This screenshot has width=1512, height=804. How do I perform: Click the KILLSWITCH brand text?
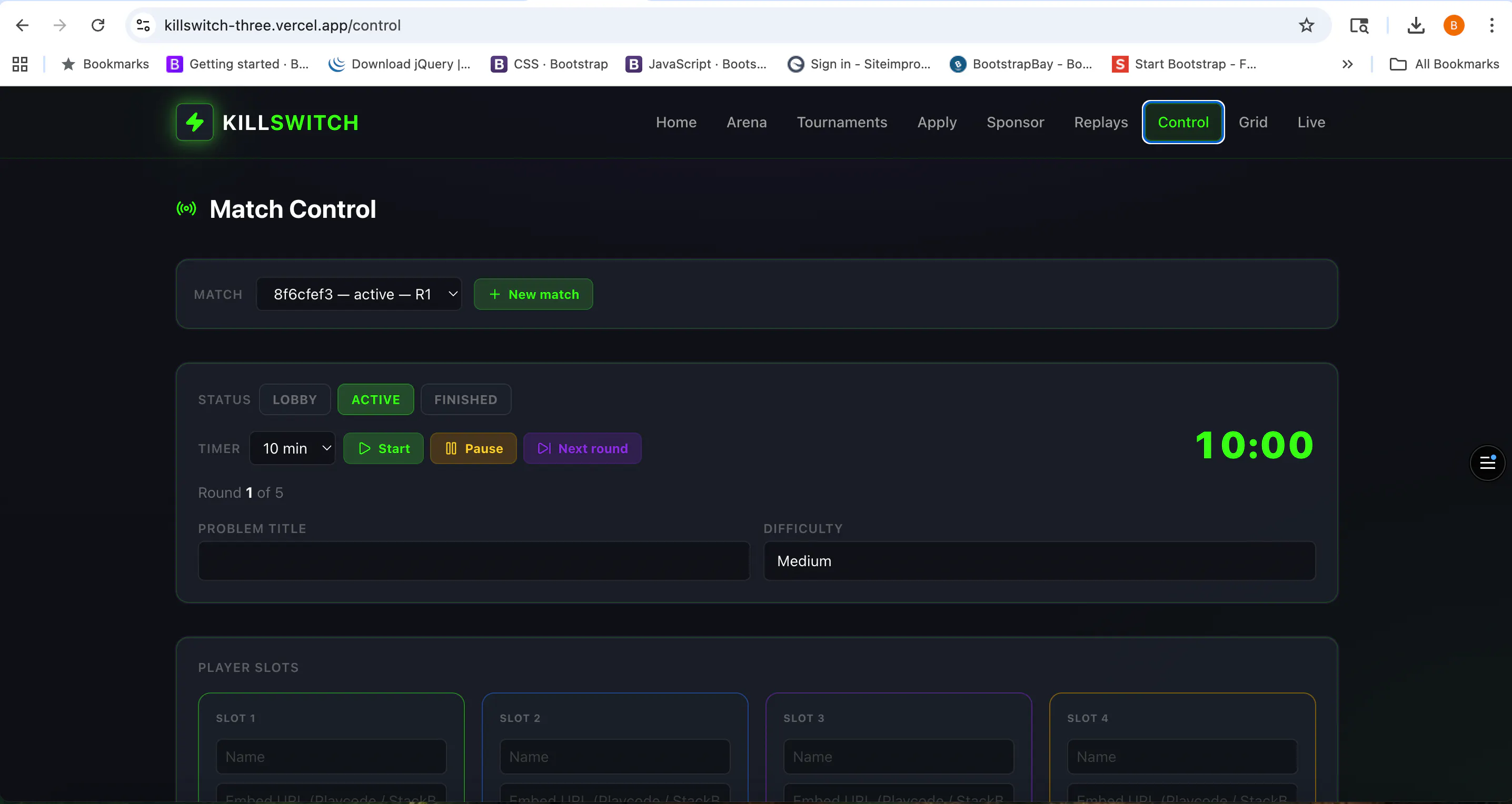pyautogui.click(x=291, y=123)
